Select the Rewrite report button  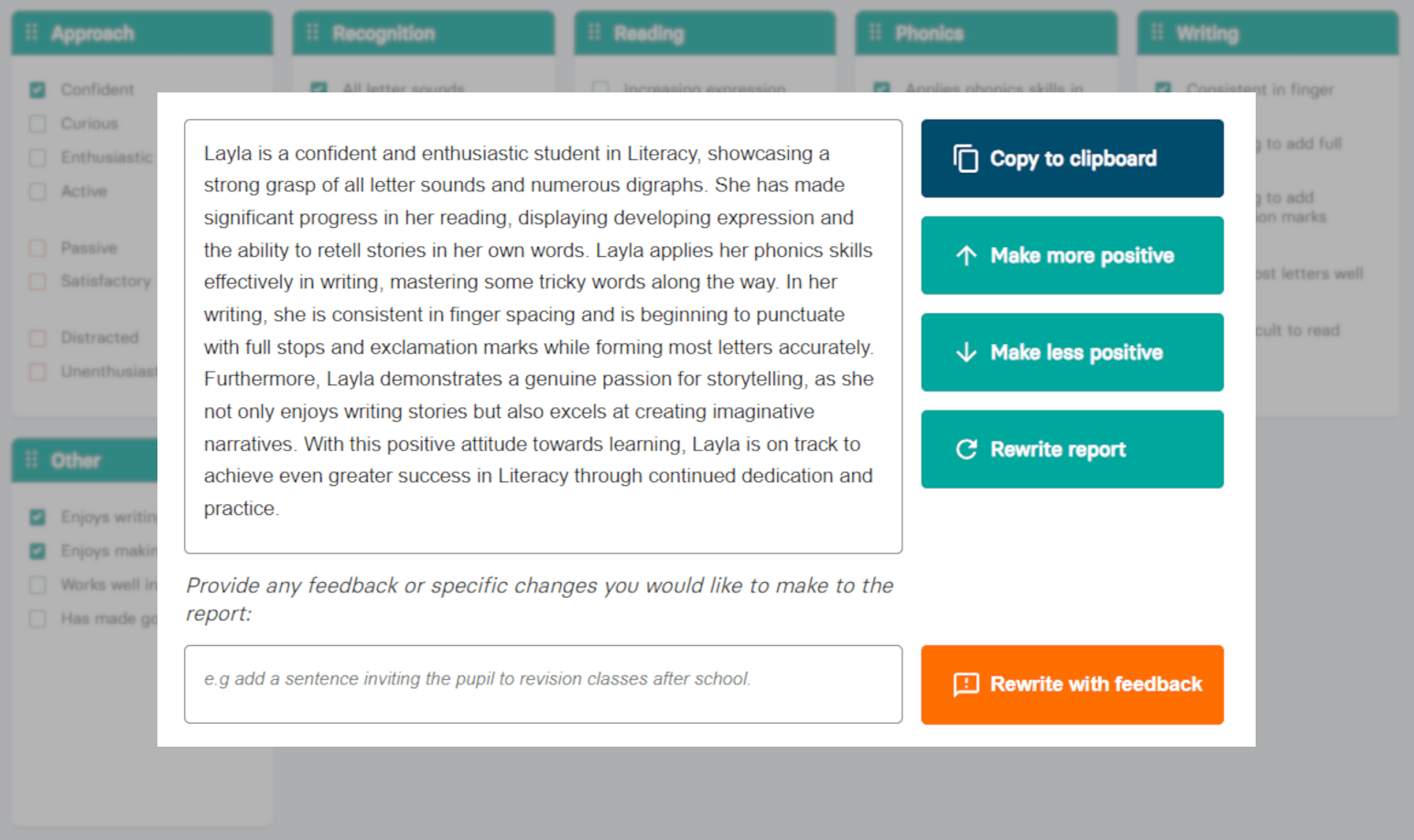tap(1072, 449)
